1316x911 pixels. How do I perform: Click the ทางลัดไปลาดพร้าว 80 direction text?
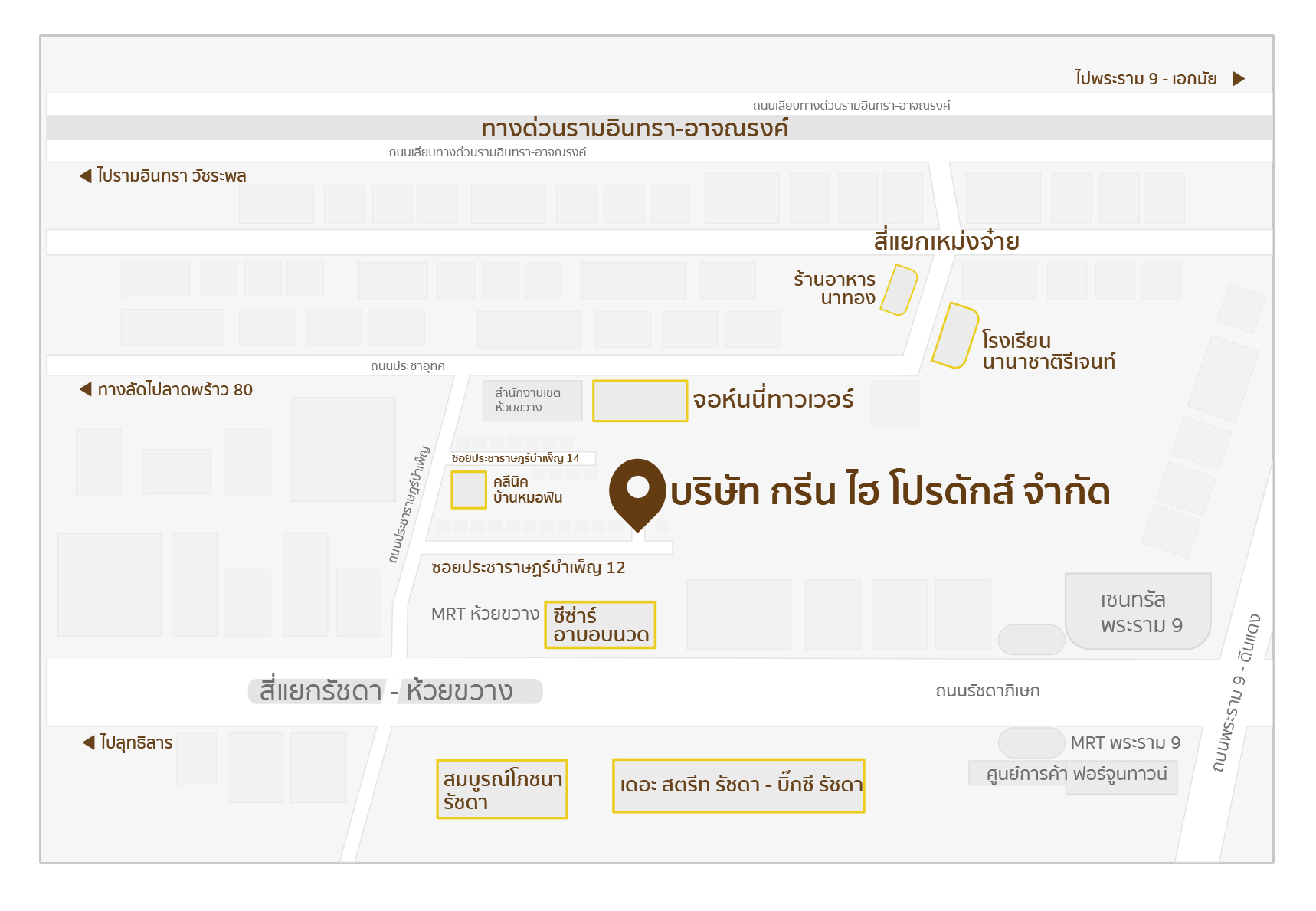[175, 389]
